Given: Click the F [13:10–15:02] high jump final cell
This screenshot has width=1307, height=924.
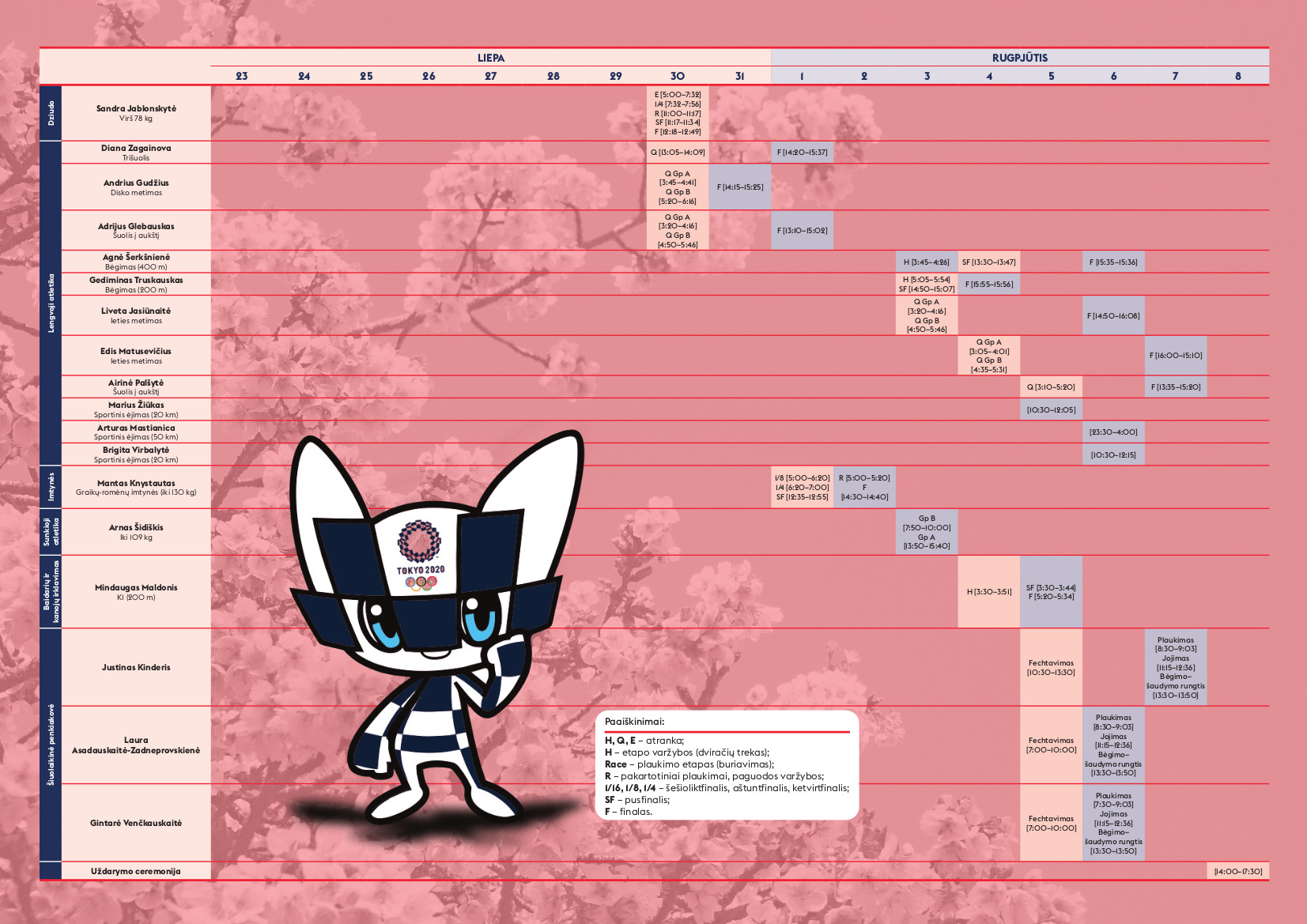Looking at the screenshot, I should [x=803, y=231].
